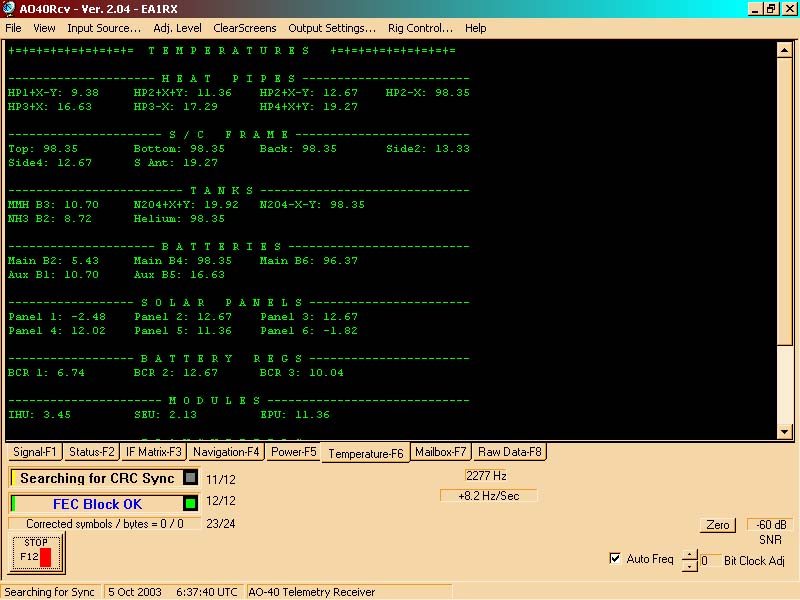Image resolution: width=800 pixels, height=600 pixels.
Task: Click the grey CRC Sync indicator square
Action: click(190, 478)
